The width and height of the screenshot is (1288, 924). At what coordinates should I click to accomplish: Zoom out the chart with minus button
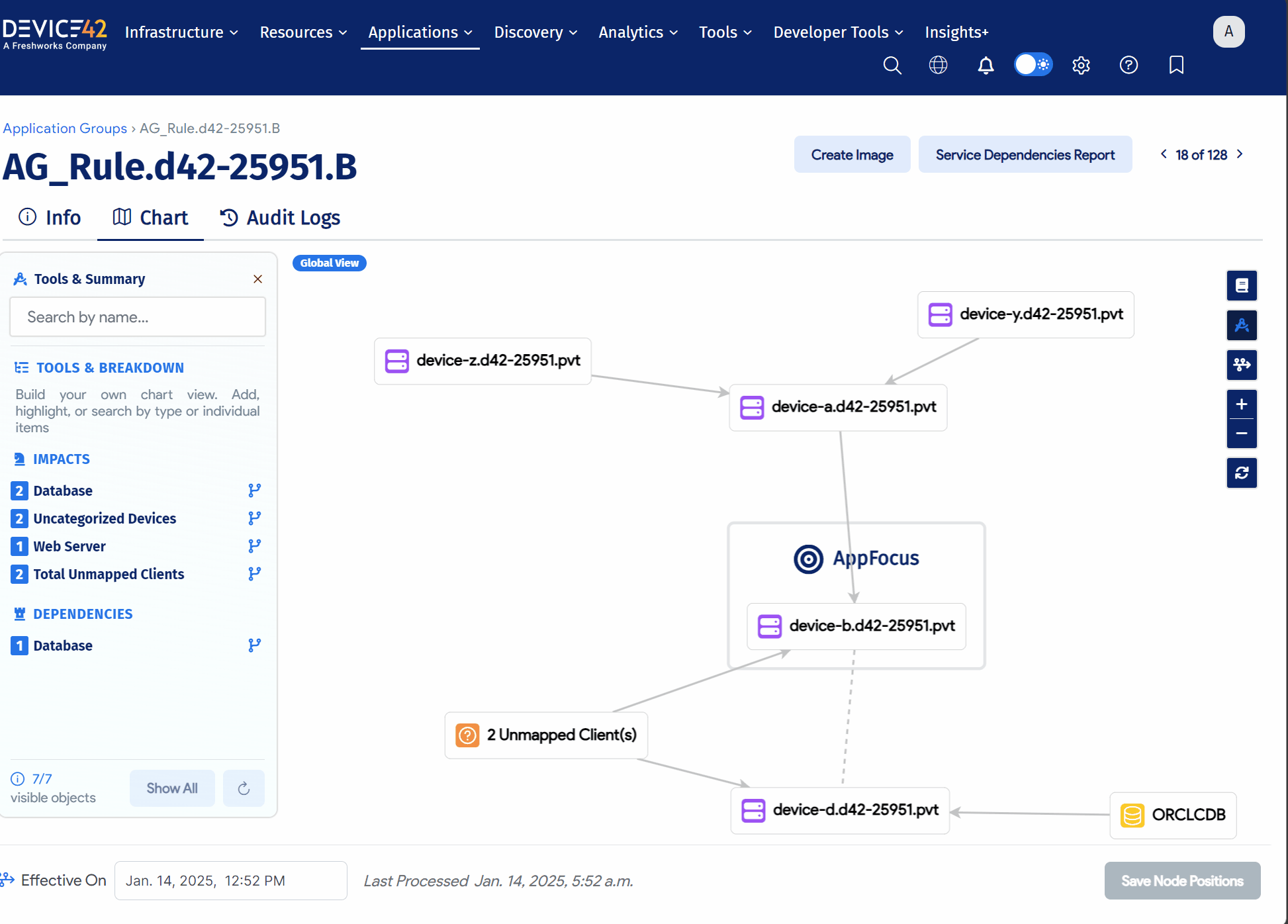[x=1241, y=434]
